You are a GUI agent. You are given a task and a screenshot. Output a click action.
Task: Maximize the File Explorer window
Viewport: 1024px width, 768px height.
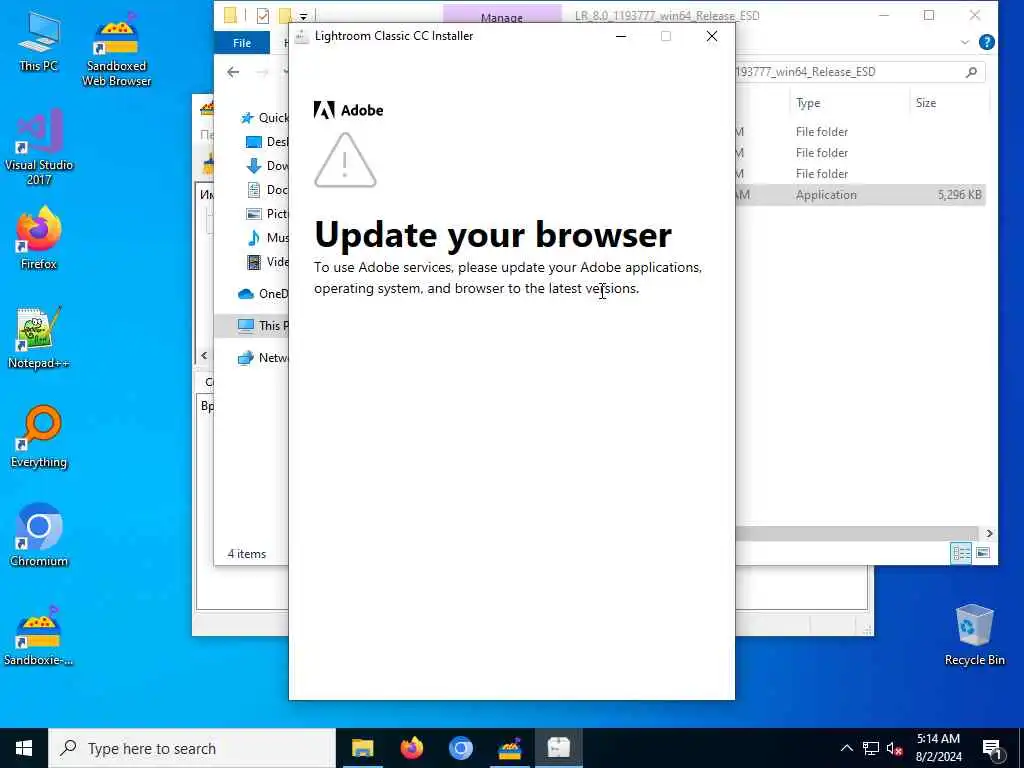tap(929, 16)
